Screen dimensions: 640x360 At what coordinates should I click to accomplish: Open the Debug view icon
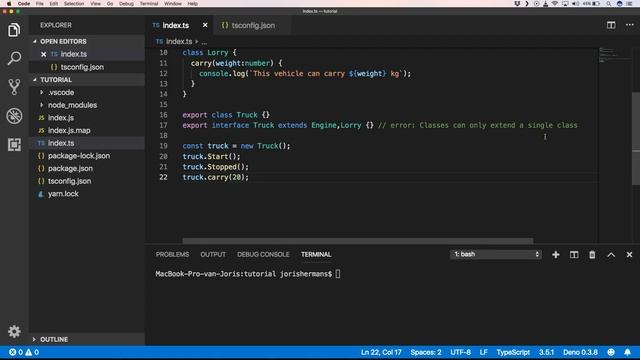[14, 116]
